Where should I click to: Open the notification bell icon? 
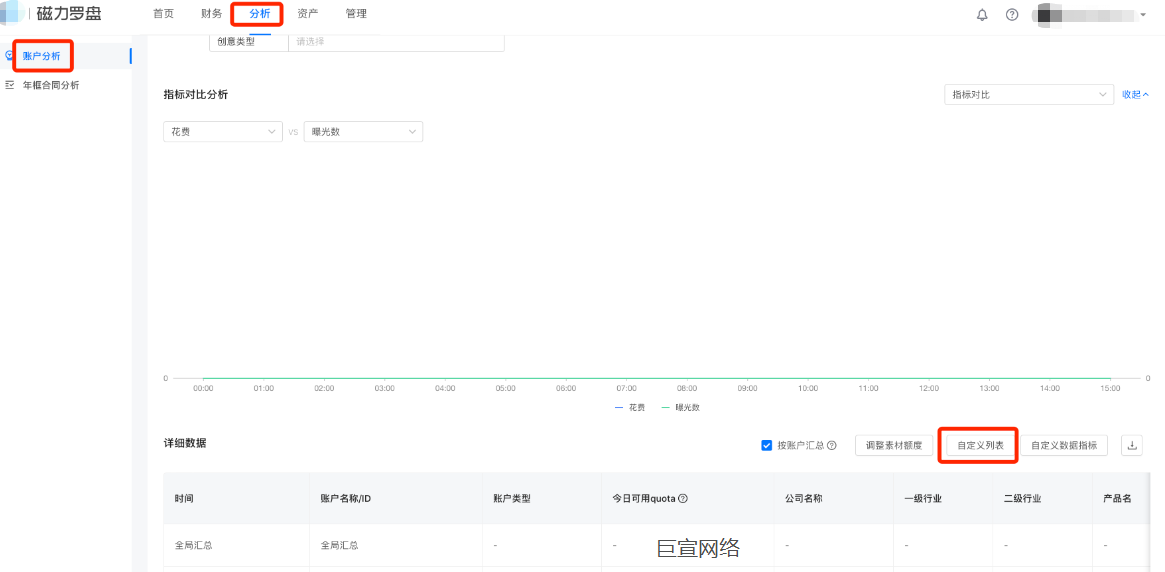982,15
